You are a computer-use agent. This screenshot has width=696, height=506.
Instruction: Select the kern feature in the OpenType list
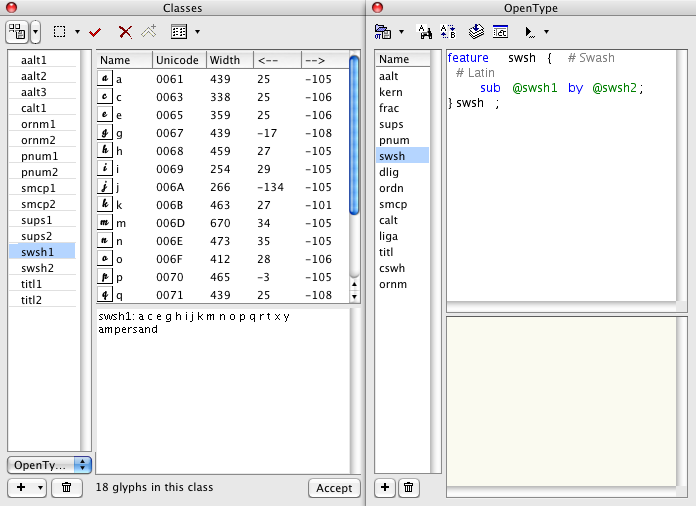point(402,92)
